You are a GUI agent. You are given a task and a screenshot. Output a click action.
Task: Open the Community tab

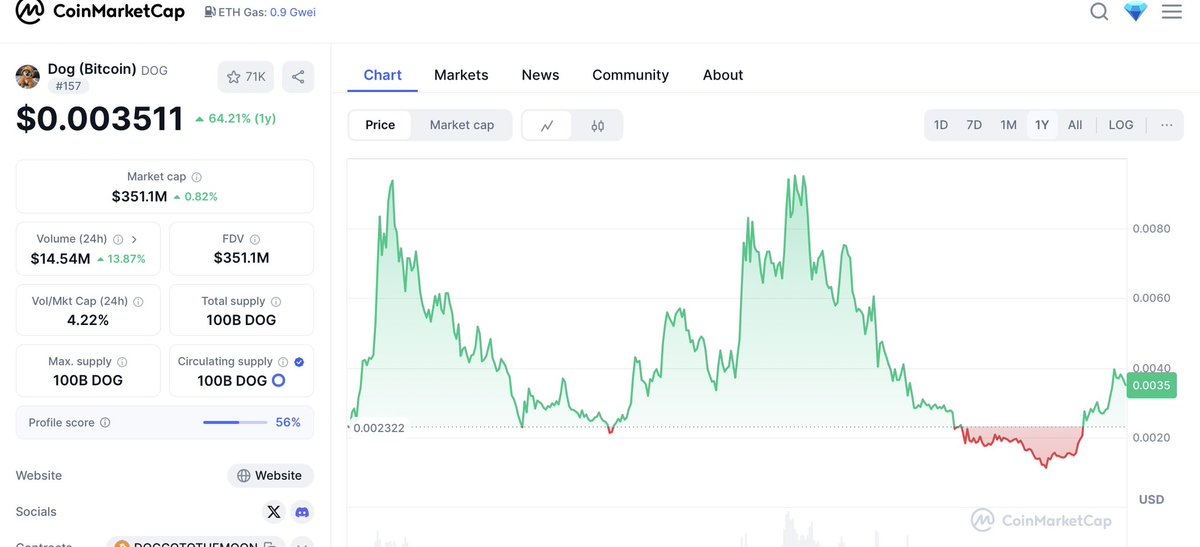[x=630, y=75]
